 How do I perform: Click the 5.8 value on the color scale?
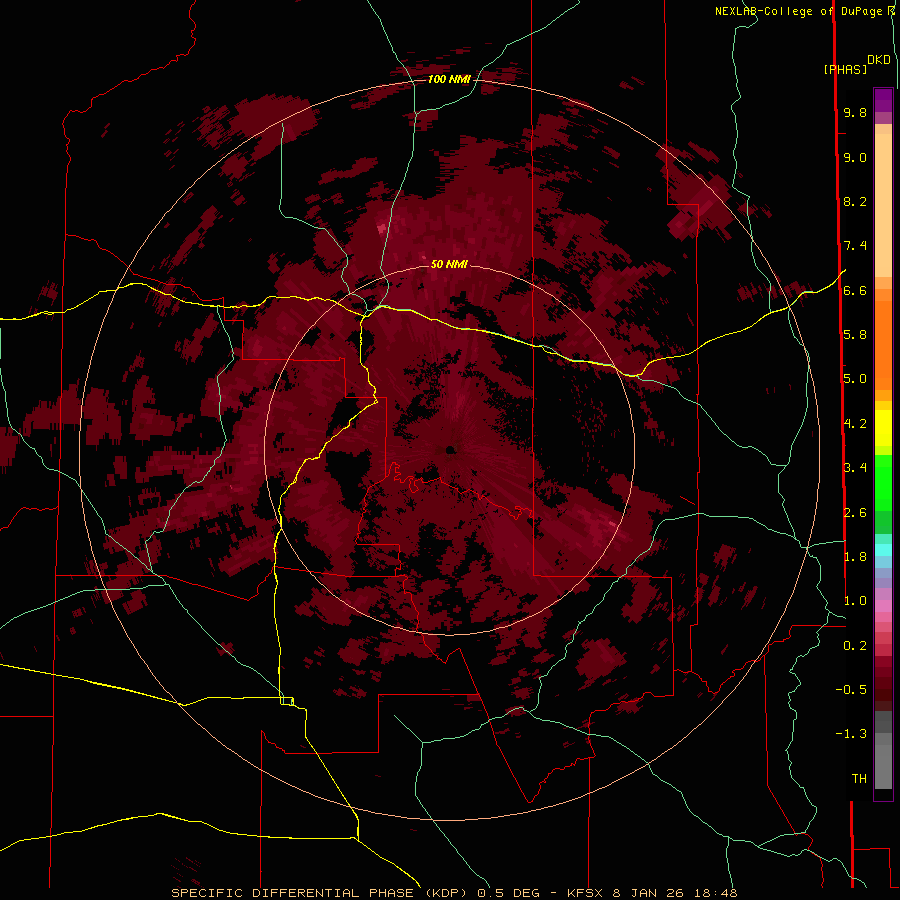point(855,335)
